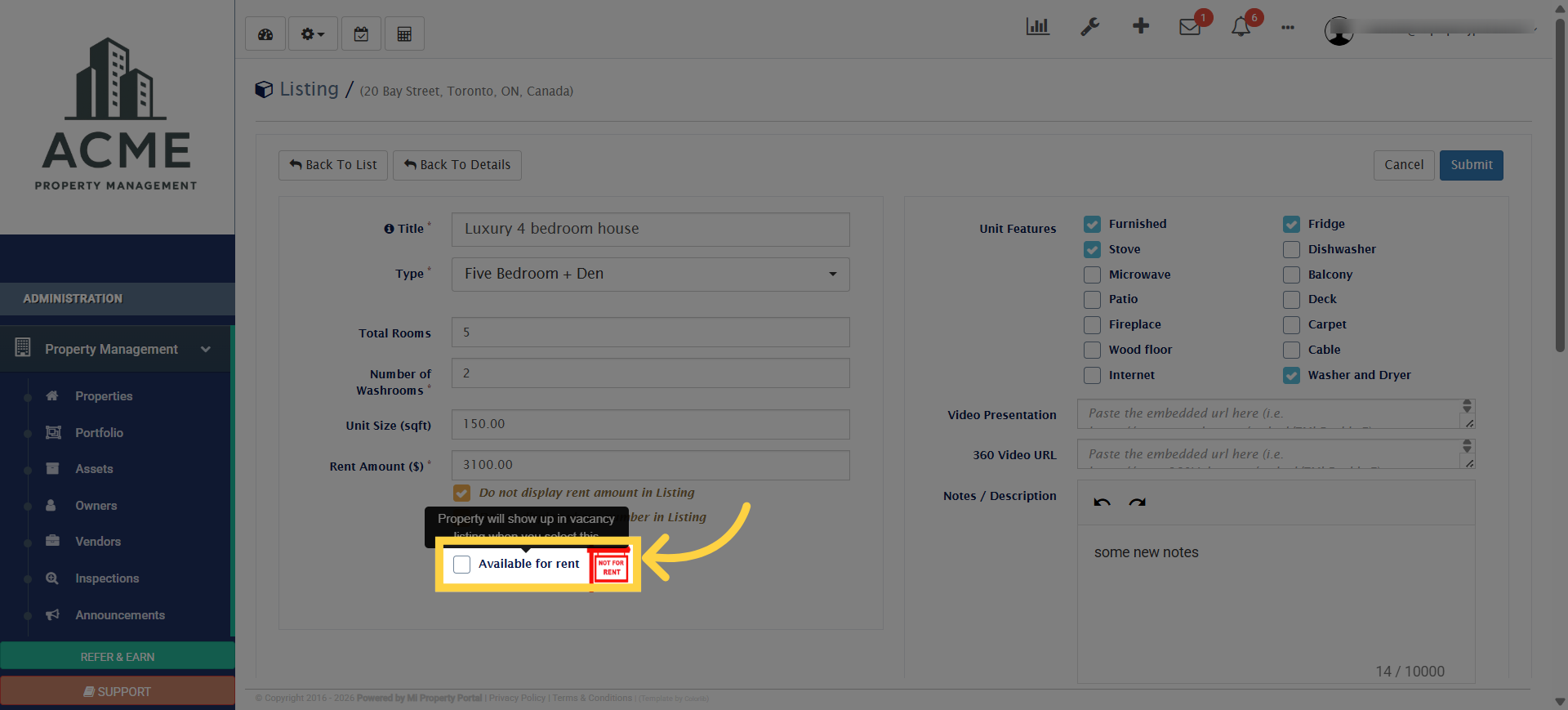Open Properties in sidebar

click(x=104, y=396)
